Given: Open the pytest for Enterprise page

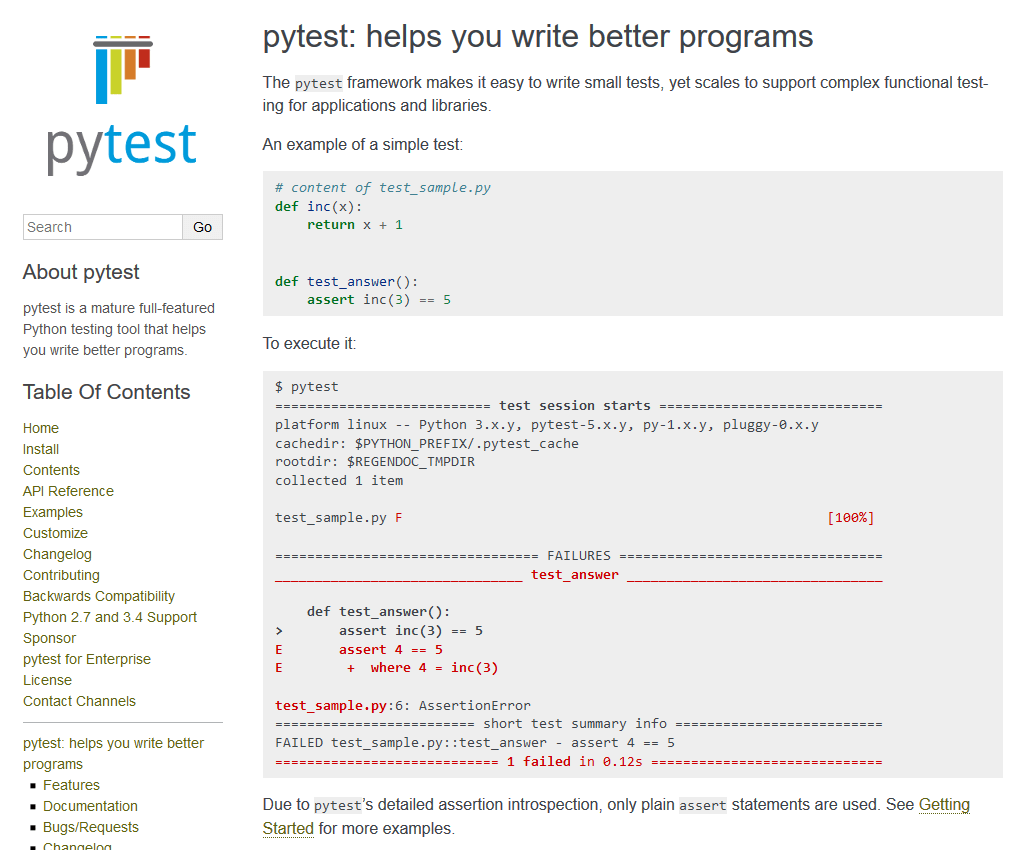Looking at the screenshot, I should point(87,659).
